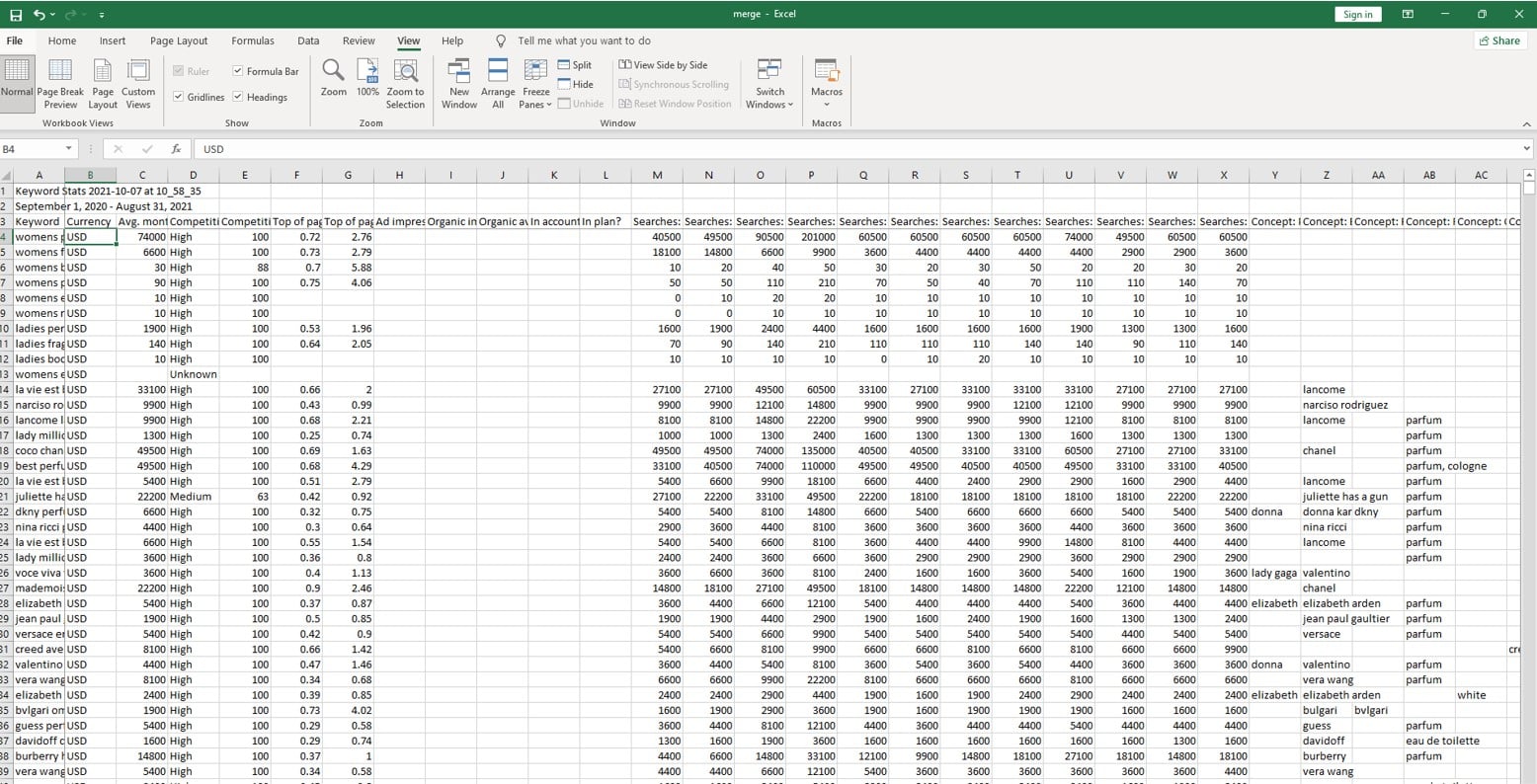Expand the formula bar
Screen dimensions: 1537x784
pyautogui.click(x=1527, y=149)
